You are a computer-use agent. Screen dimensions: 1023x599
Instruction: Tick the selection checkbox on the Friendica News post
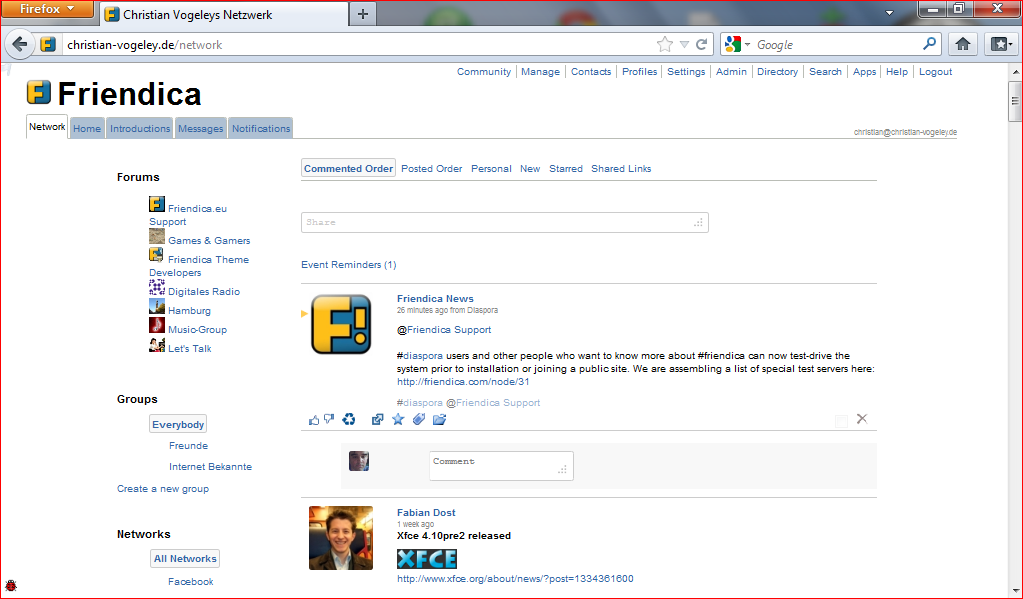click(841, 421)
